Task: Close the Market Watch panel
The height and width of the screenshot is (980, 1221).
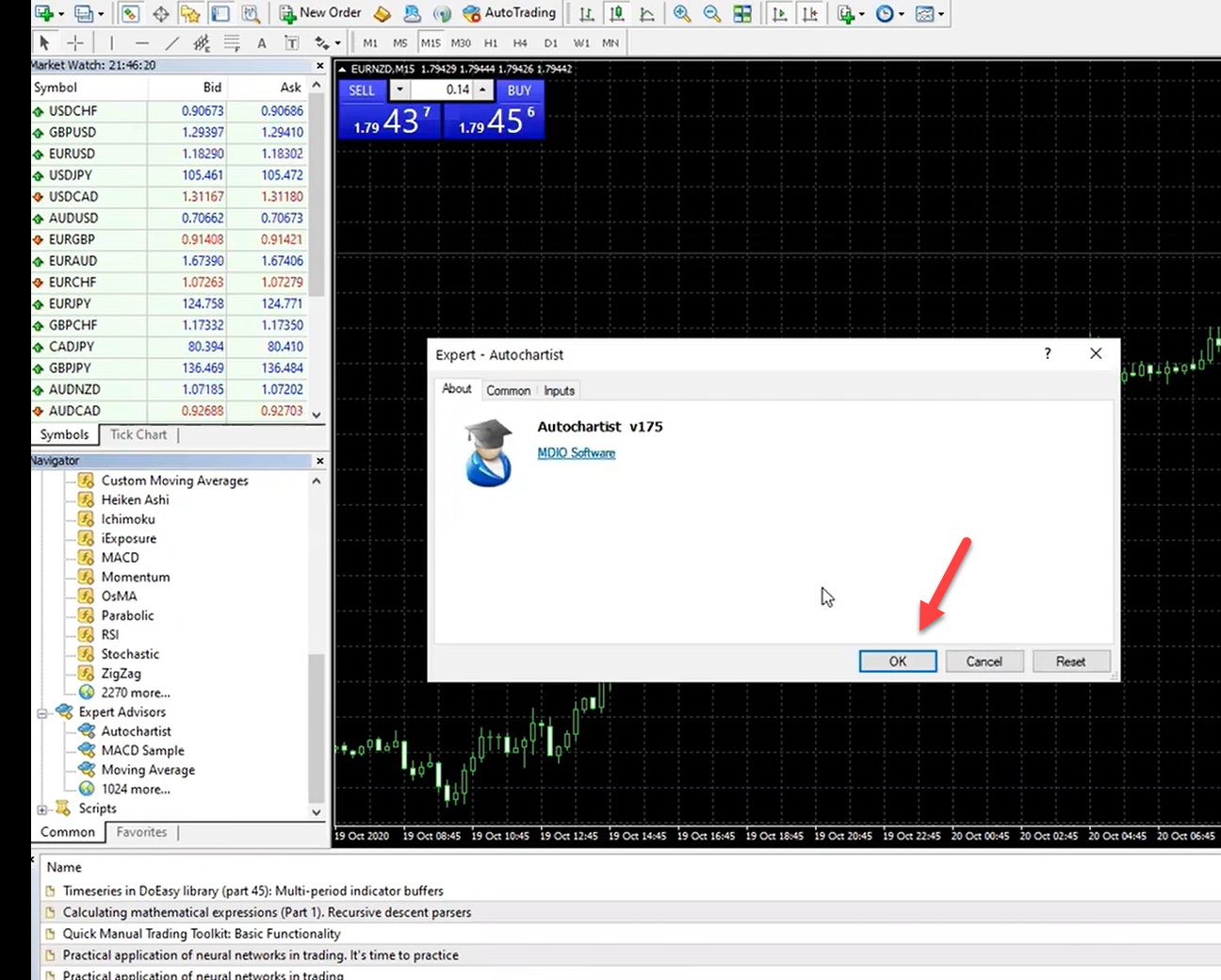Action: click(319, 66)
